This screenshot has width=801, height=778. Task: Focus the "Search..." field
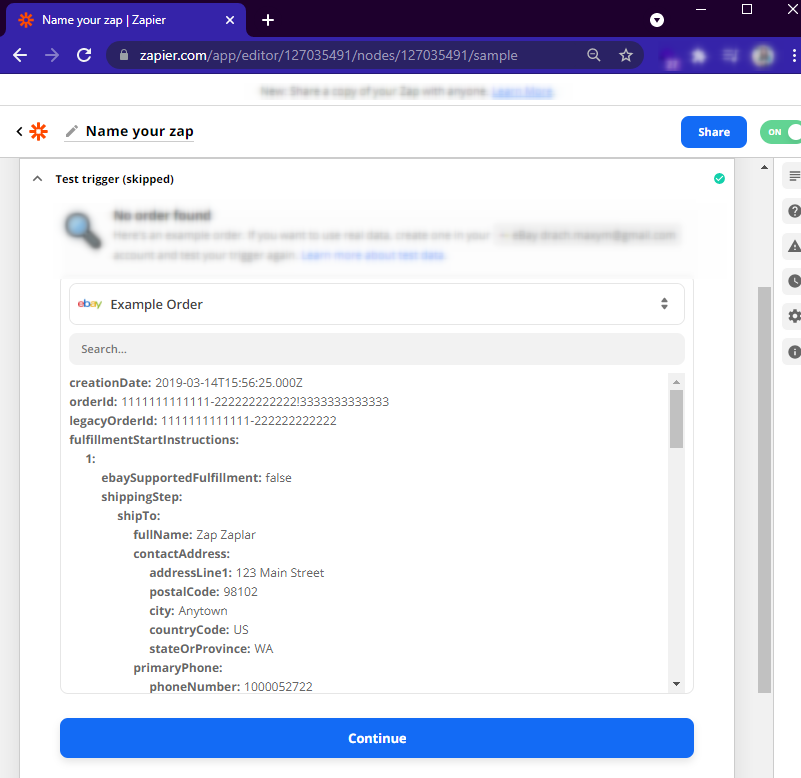point(377,349)
